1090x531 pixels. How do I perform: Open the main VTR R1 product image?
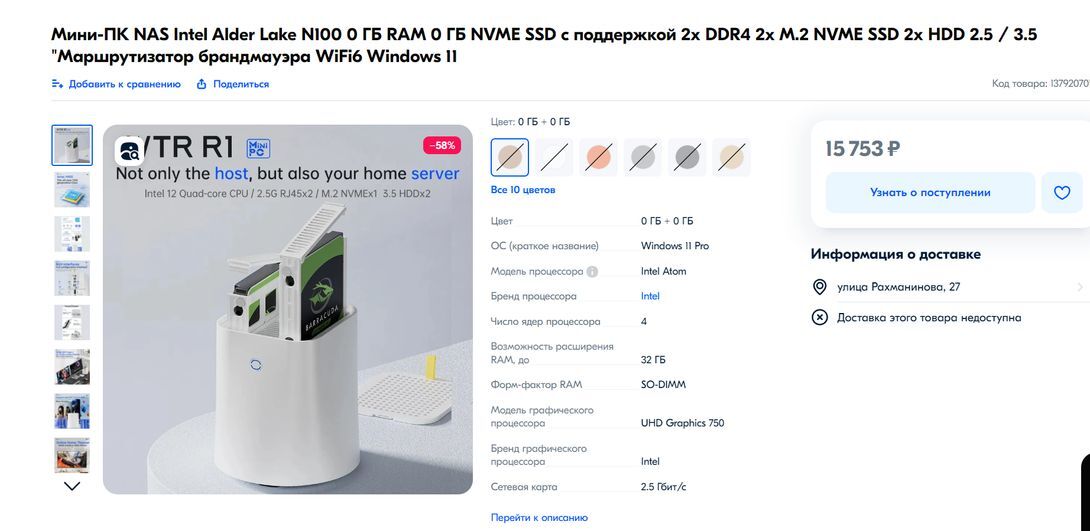pos(288,309)
